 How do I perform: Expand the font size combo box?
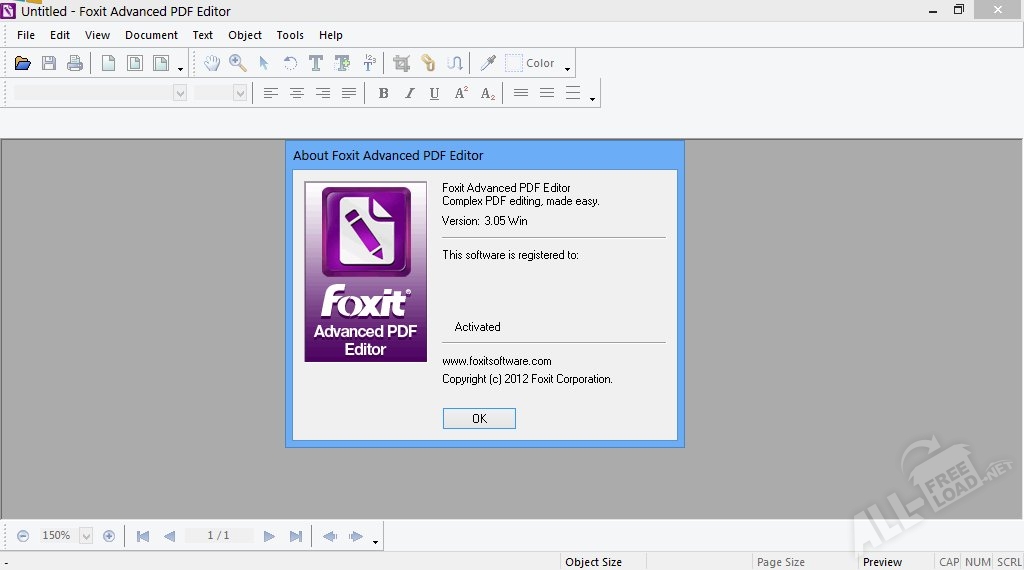[x=240, y=93]
